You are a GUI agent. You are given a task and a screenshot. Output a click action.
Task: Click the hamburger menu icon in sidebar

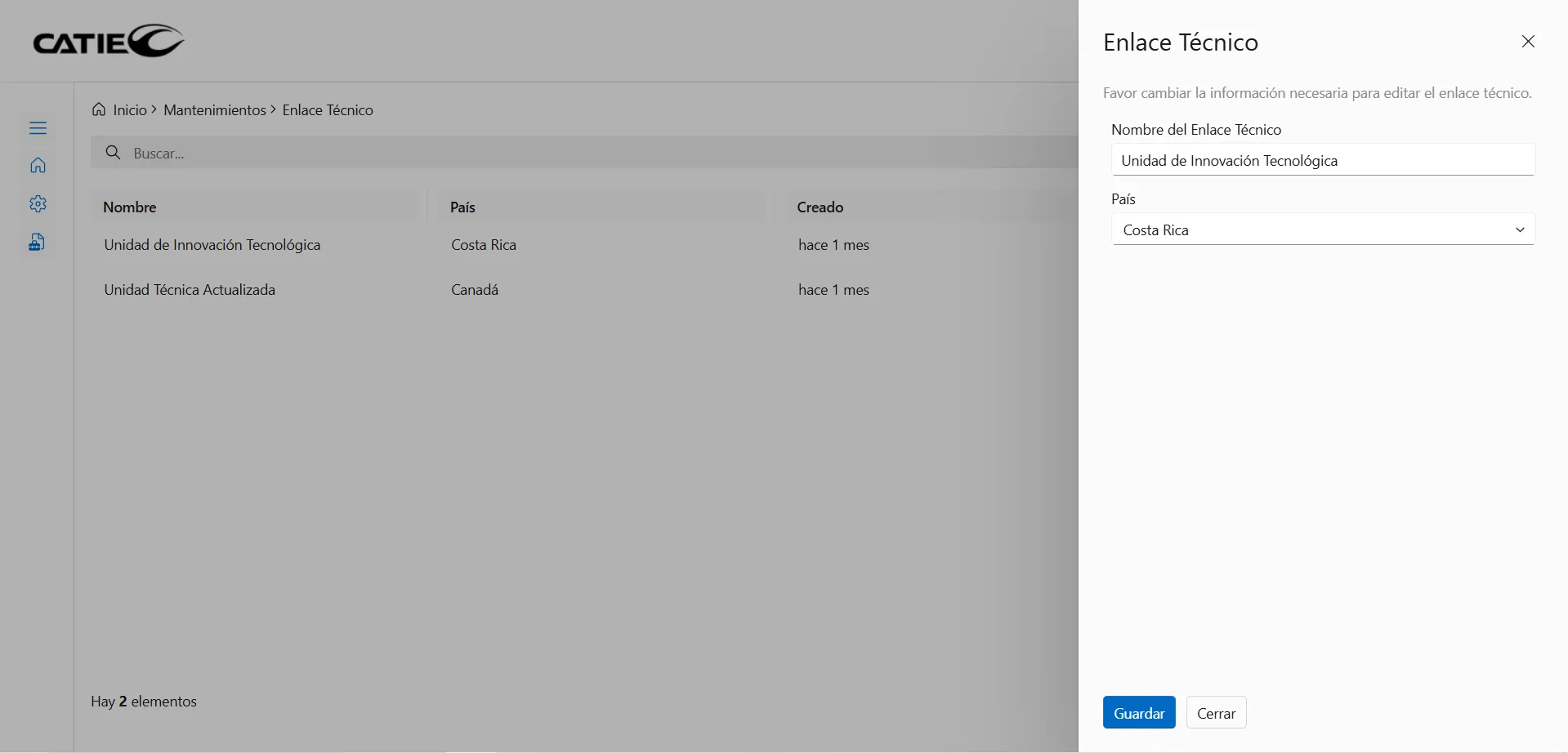coord(38,128)
